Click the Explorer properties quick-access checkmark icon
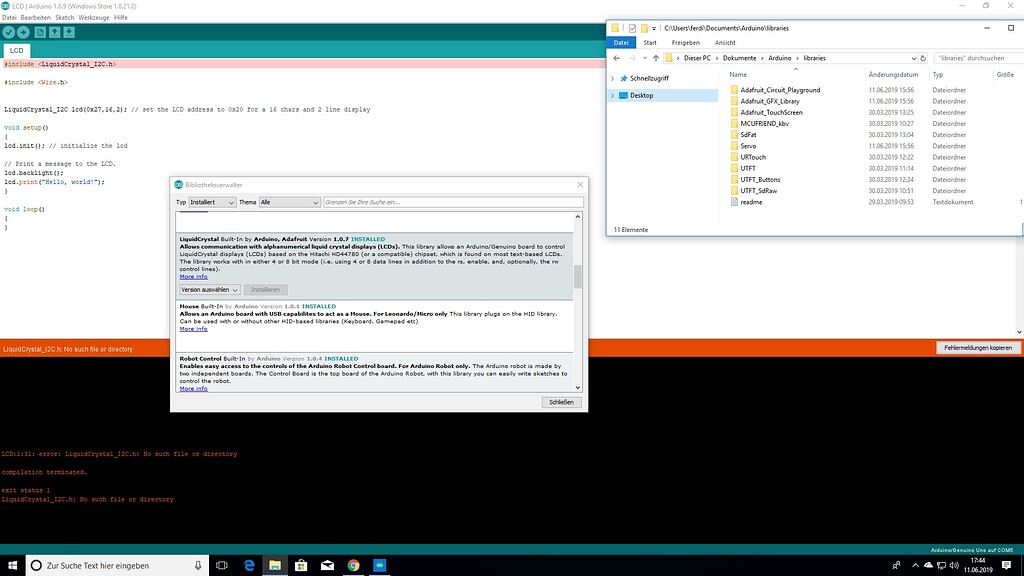Screen dimensions: 1024x576 coord(632,28)
